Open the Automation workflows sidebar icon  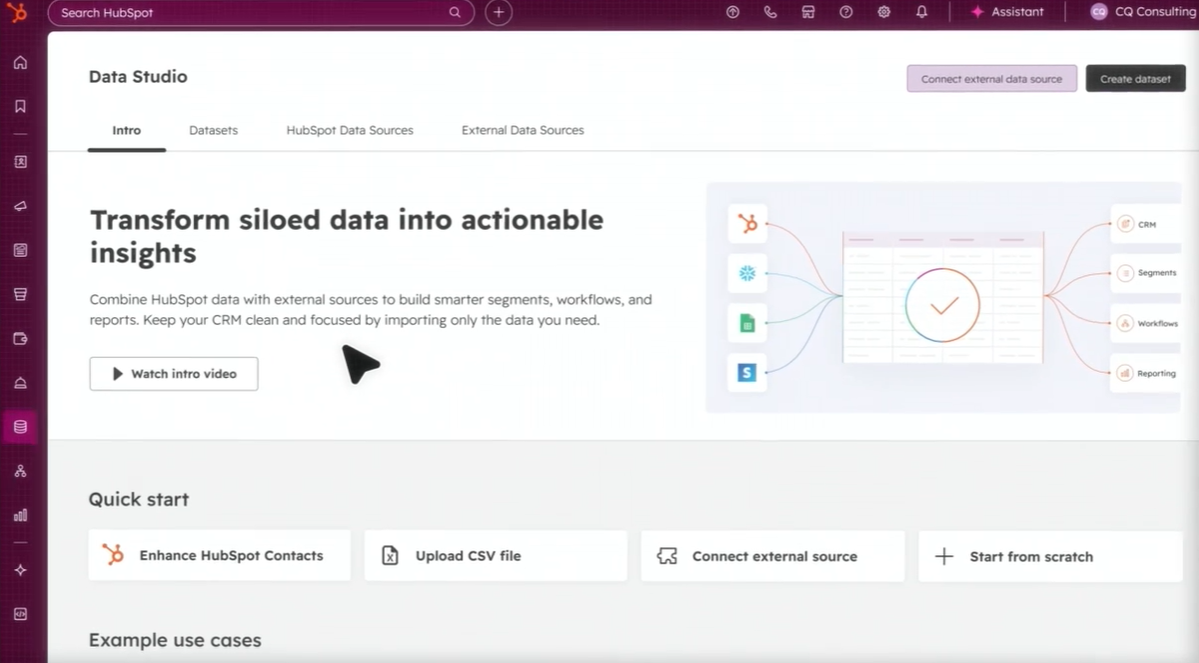21,471
